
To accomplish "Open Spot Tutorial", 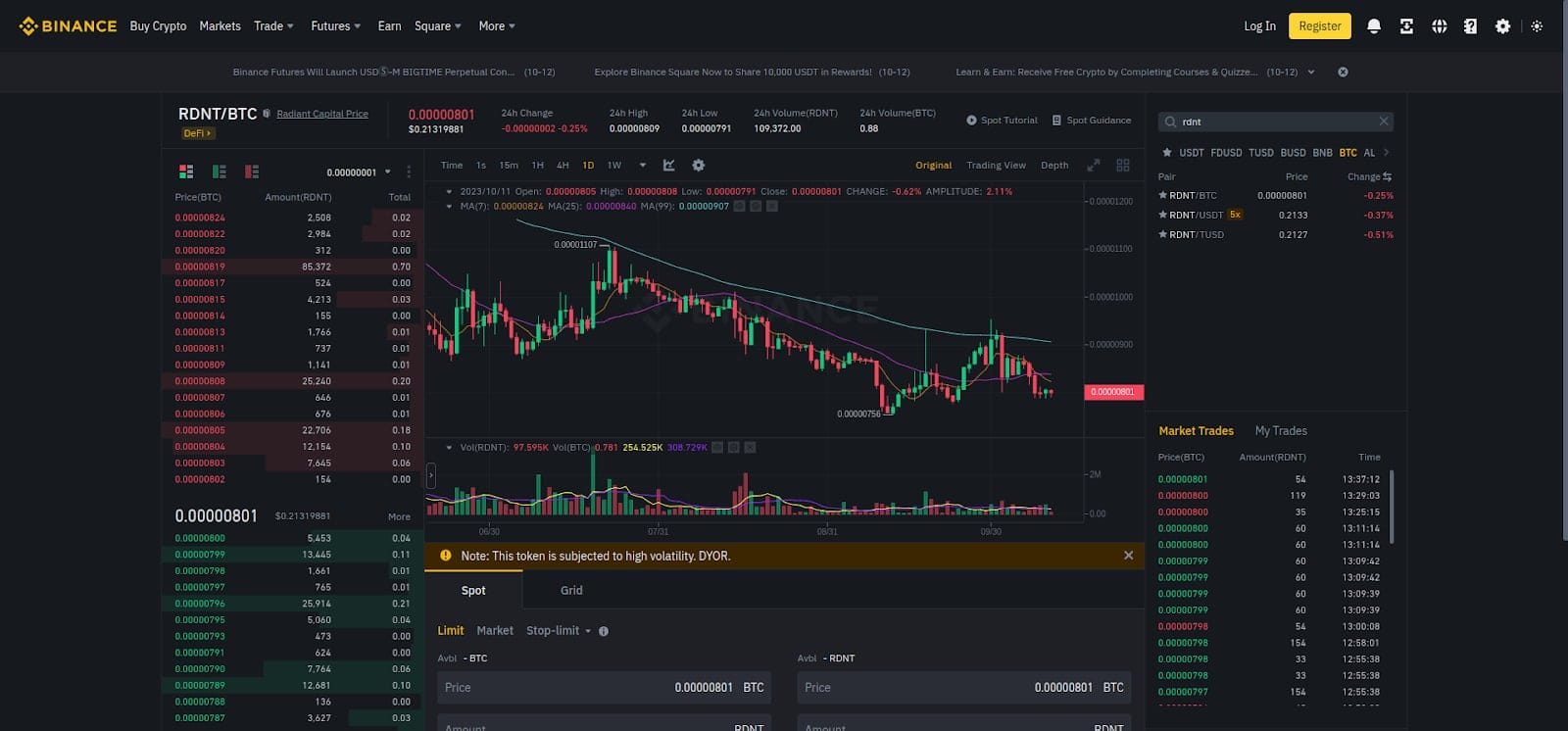I will (1002, 121).
